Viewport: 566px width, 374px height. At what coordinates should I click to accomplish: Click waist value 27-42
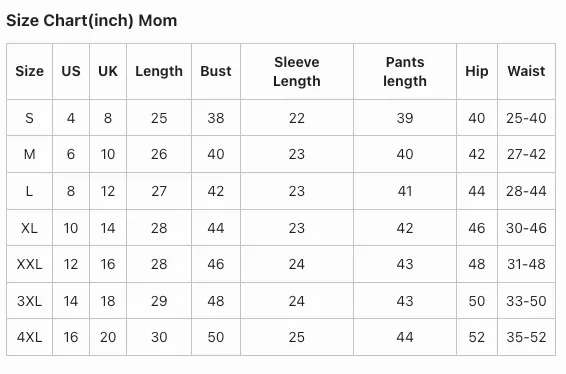point(526,154)
